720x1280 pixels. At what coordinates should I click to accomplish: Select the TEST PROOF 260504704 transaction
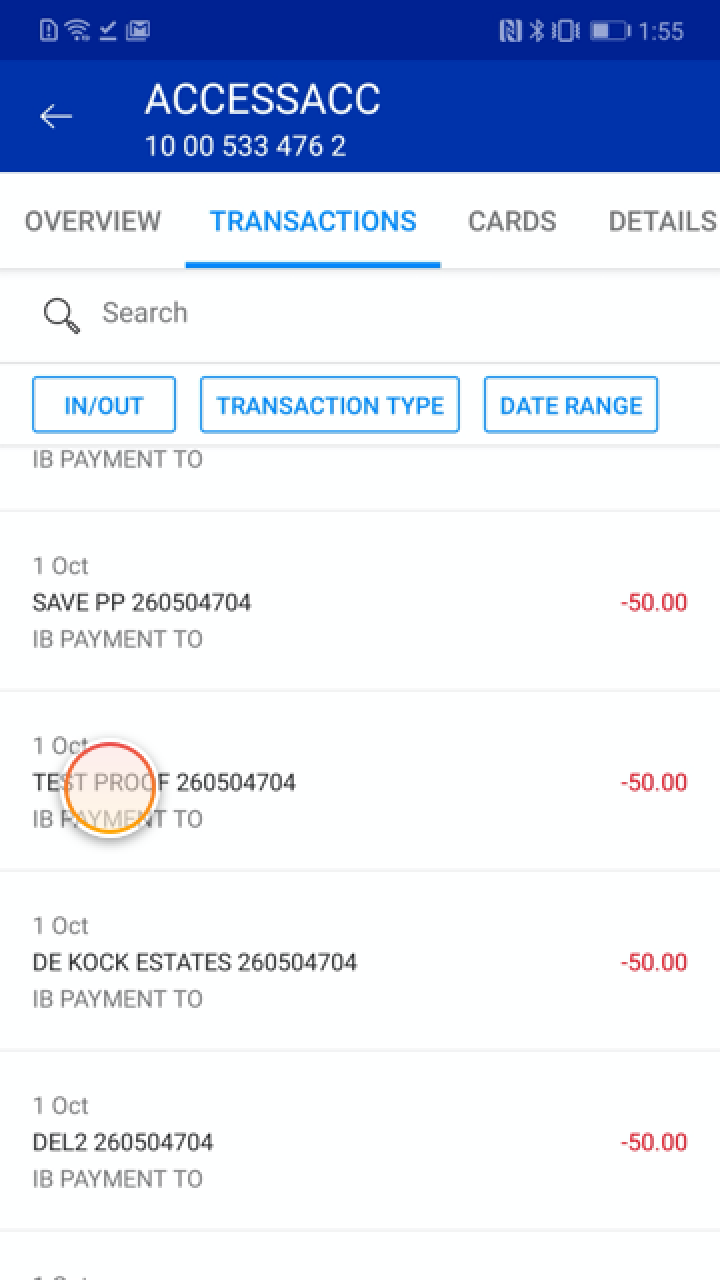click(x=360, y=782)
